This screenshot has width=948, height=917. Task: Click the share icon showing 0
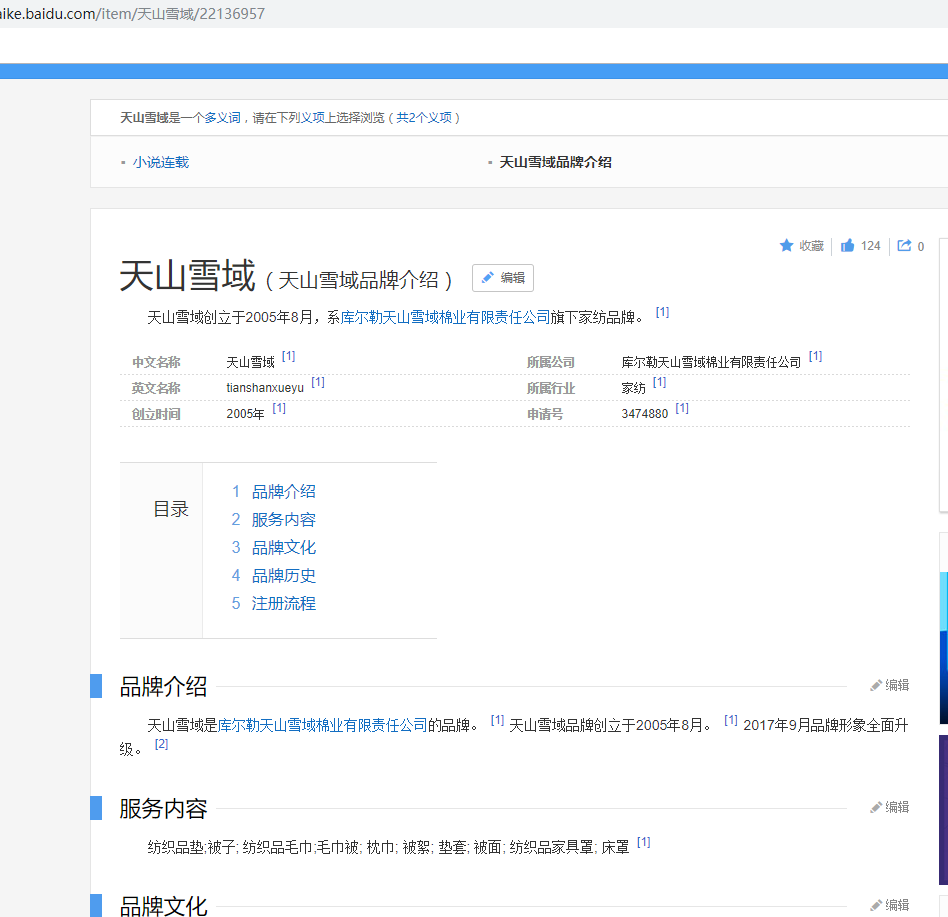tap(904, 245)
